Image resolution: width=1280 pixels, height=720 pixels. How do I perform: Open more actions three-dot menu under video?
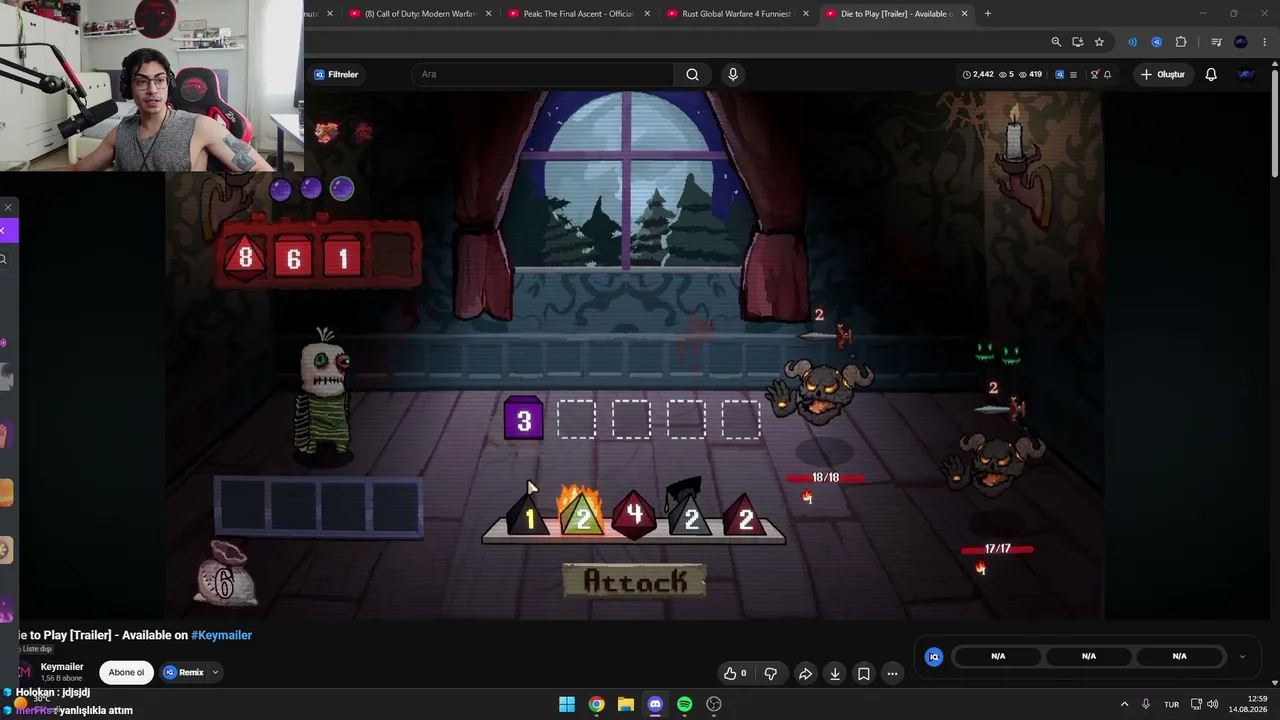tap(893, 674)
